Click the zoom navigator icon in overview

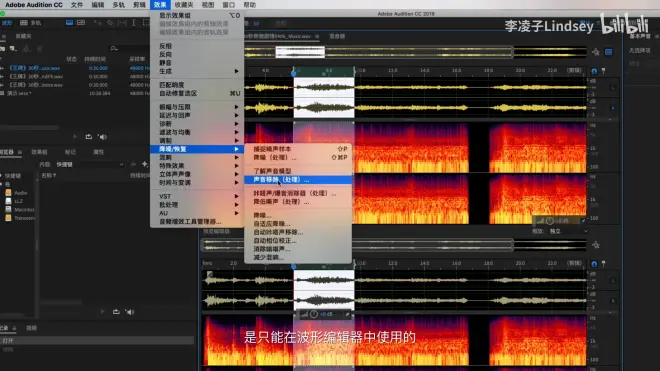[596, 52]
